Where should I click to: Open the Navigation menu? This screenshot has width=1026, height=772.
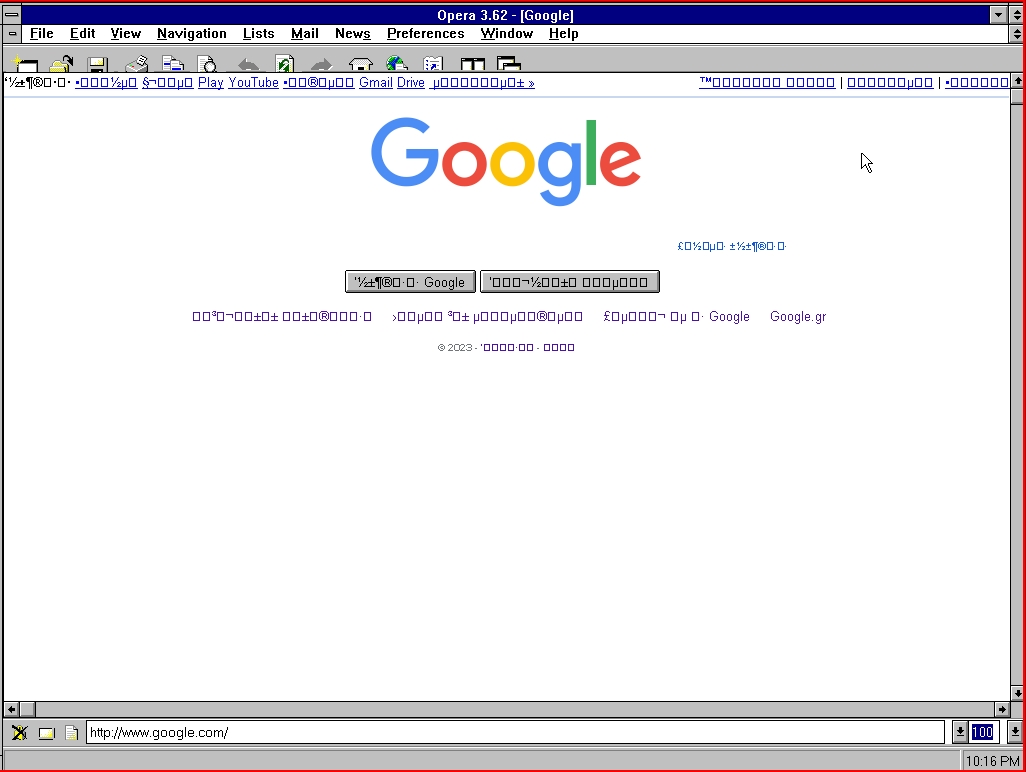coord(192,33)
